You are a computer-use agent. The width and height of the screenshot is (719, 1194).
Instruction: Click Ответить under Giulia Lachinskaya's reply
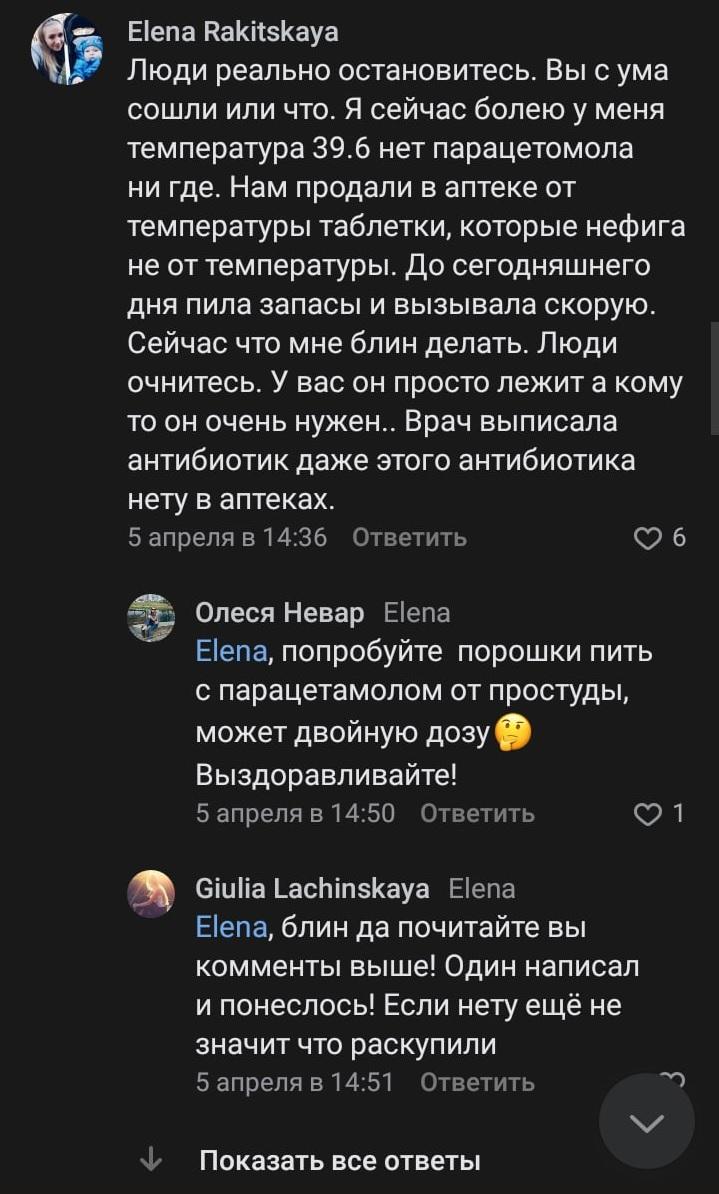(477, 1082)
